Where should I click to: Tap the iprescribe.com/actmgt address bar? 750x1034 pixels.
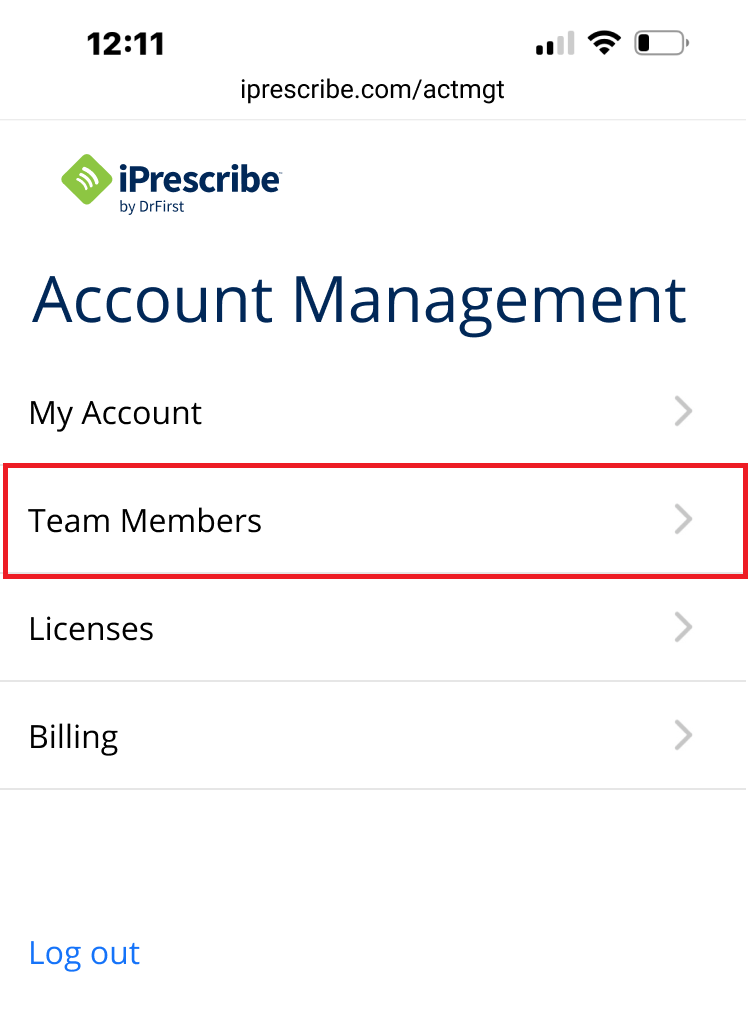click(x=372, y=89)
